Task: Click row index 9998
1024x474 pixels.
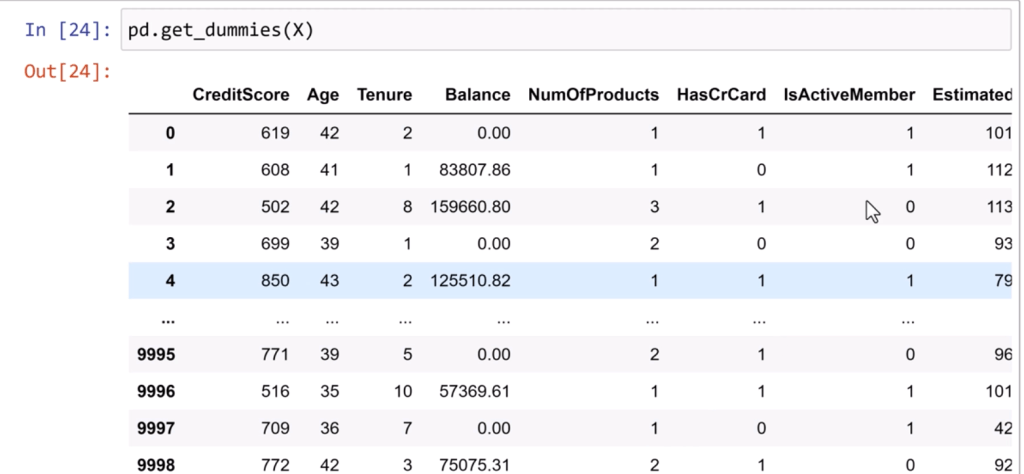Action: coord(157,465)
